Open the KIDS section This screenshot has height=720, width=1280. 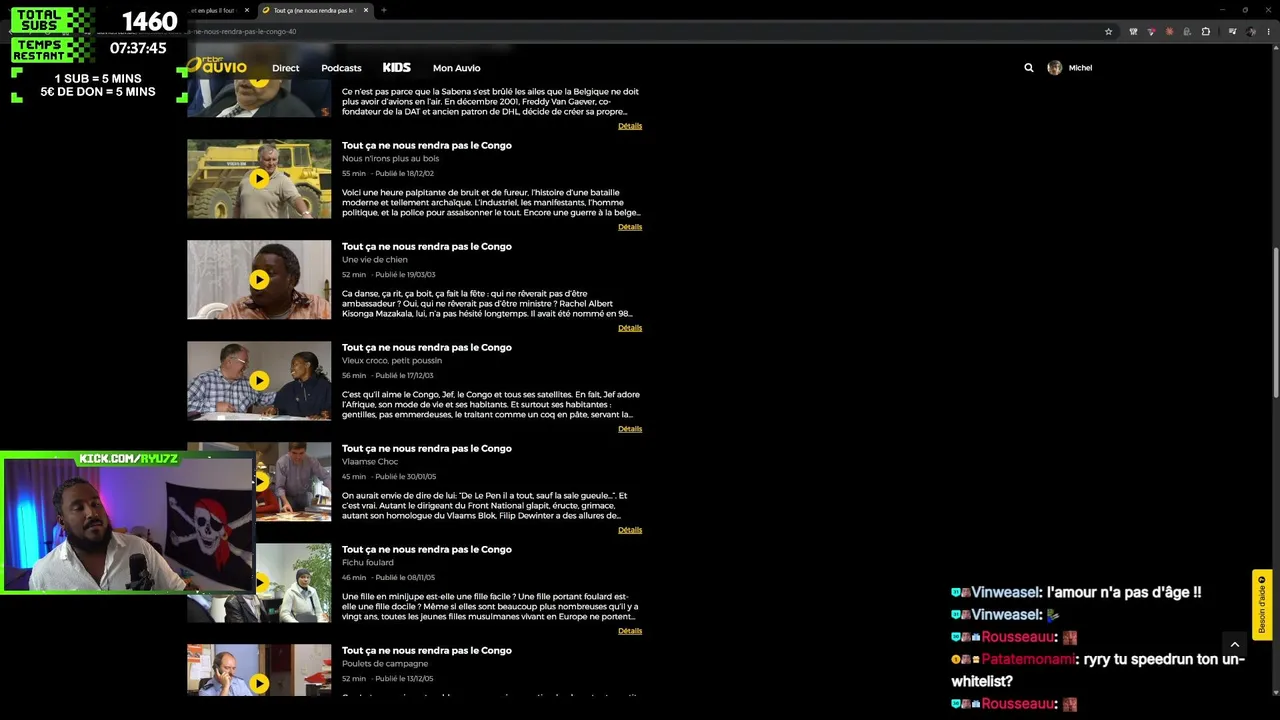tap(397, 68)
